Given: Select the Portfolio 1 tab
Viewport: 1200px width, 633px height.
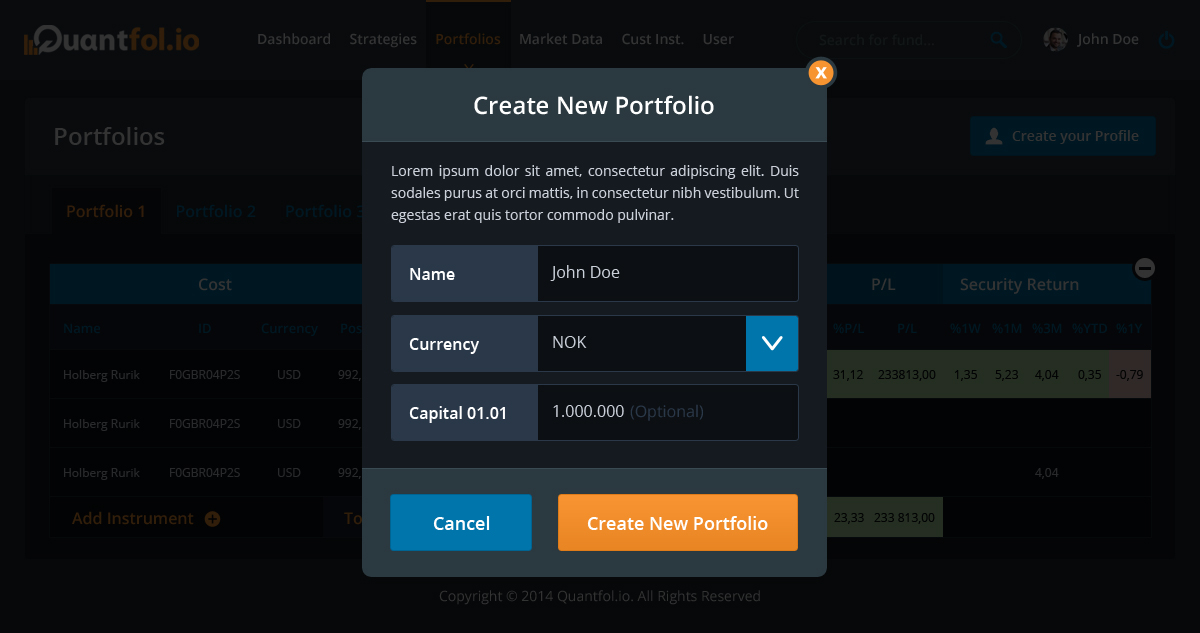Looking at the screenshot, I should [x=106, y=212].
